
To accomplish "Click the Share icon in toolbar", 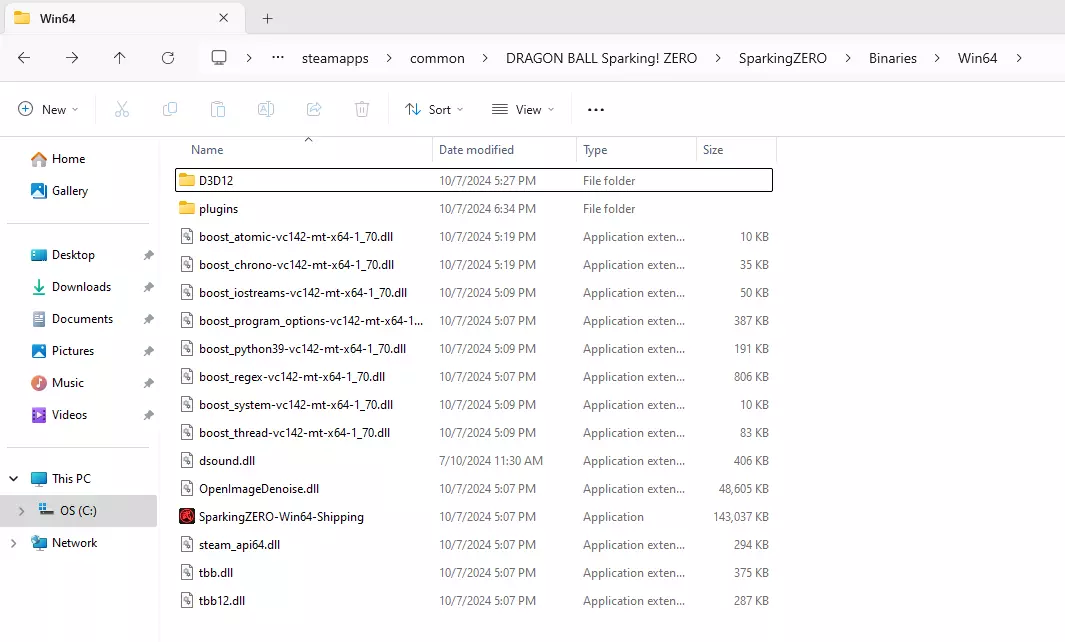I will (x=314, y=109).
